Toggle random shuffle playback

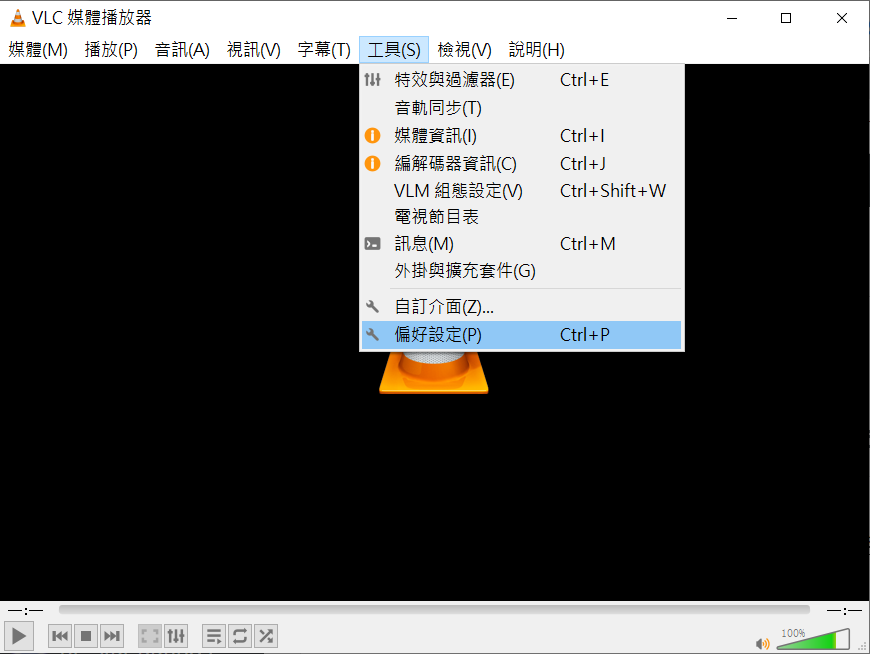click(x=266, y=636)
